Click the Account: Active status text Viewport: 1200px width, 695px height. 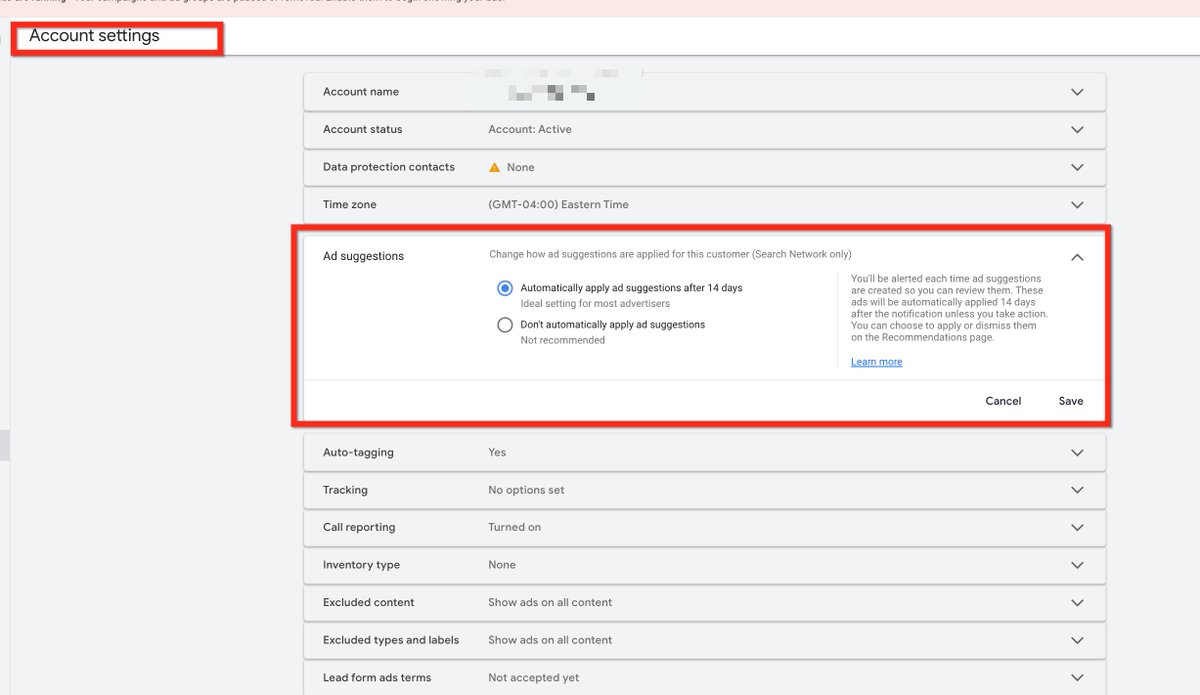click(x=530, y=129)
